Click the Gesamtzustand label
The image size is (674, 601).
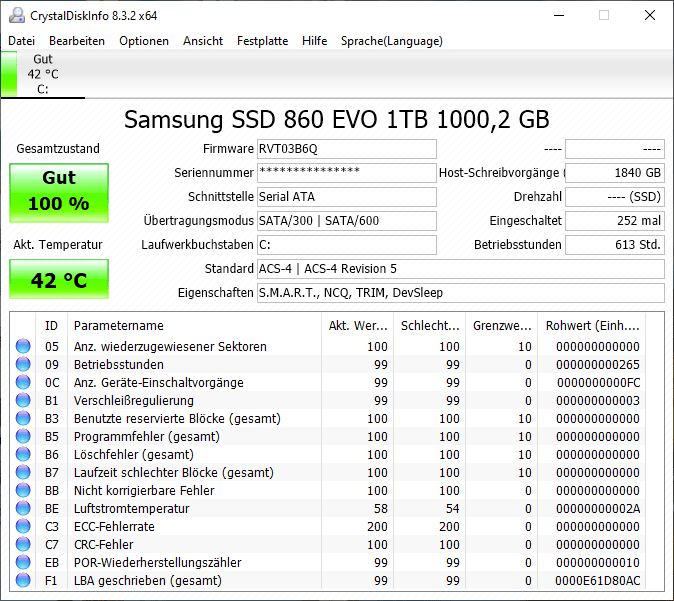(58, 149)
